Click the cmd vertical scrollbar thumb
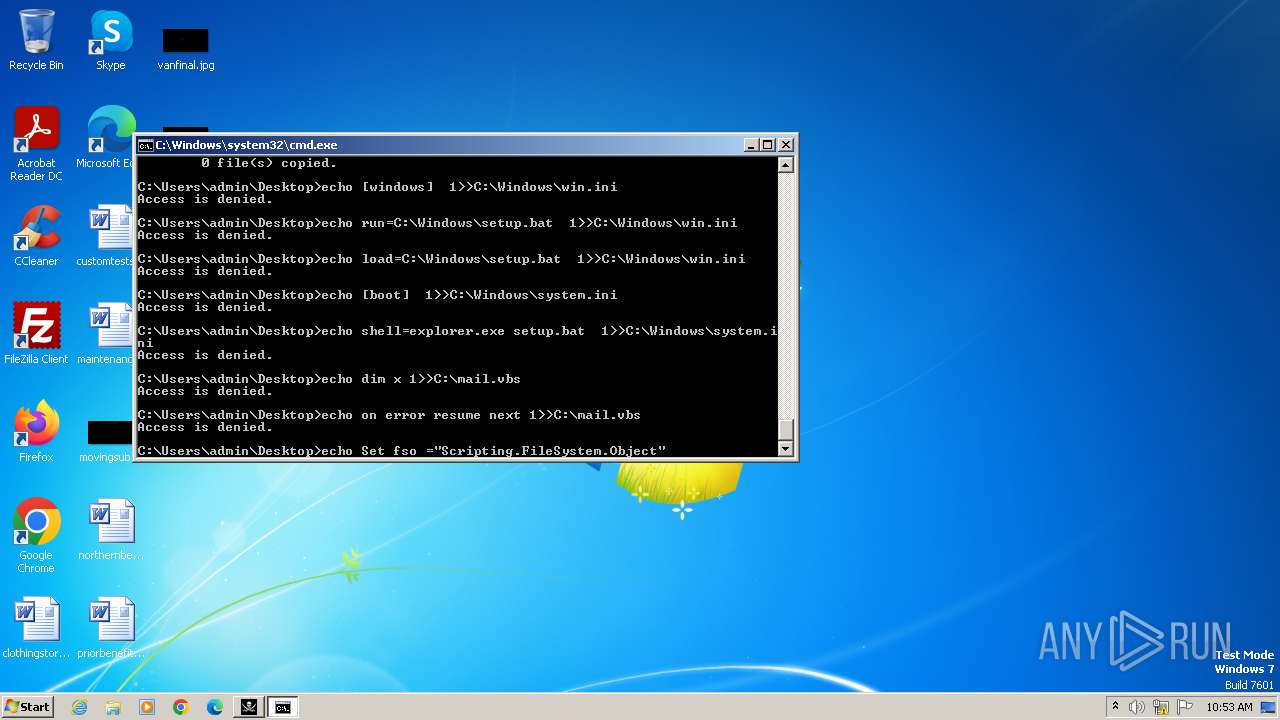 tap(786, 429)
